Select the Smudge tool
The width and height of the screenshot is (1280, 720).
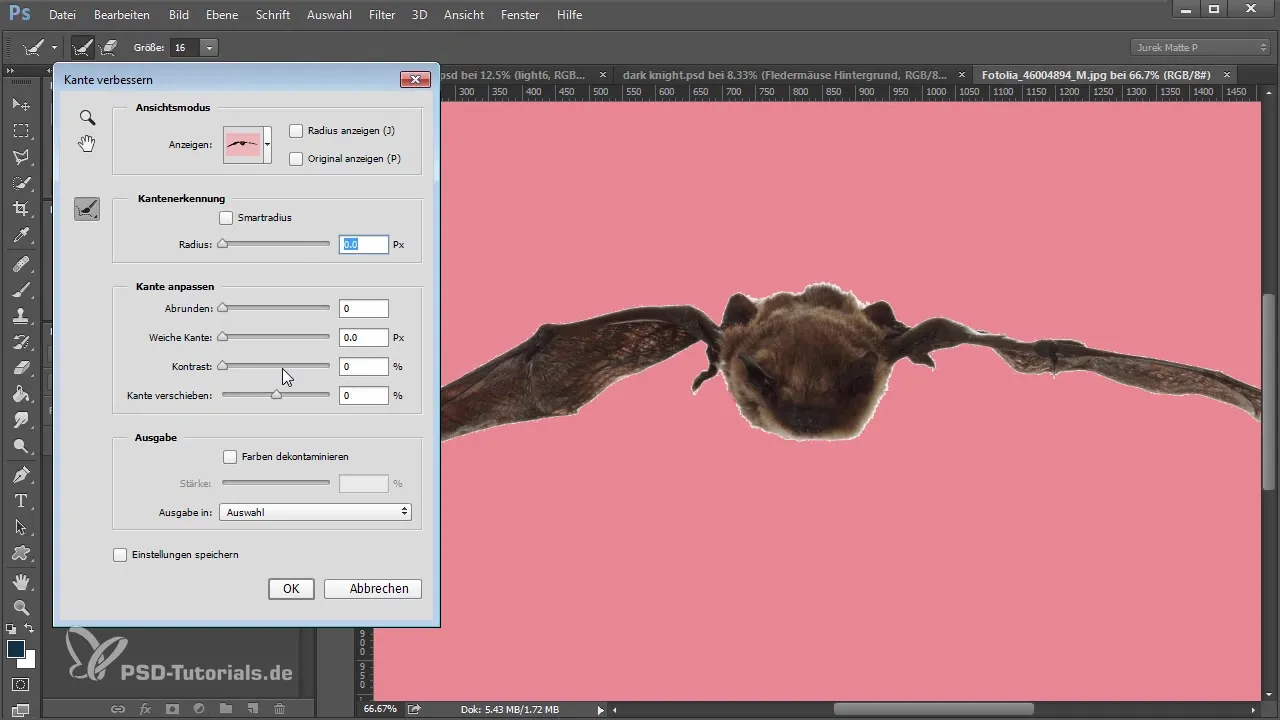20,420
